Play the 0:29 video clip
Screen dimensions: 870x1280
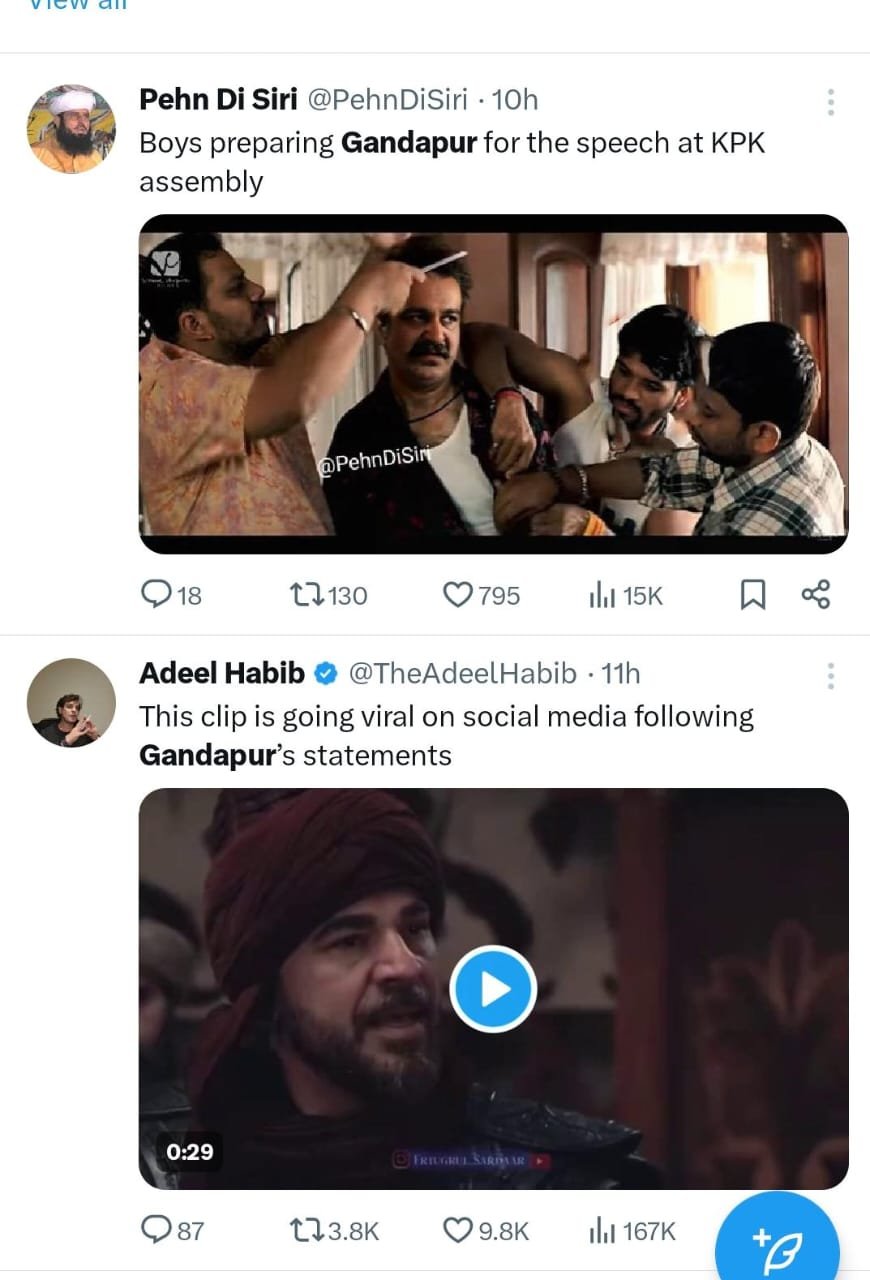pos(493,990)
